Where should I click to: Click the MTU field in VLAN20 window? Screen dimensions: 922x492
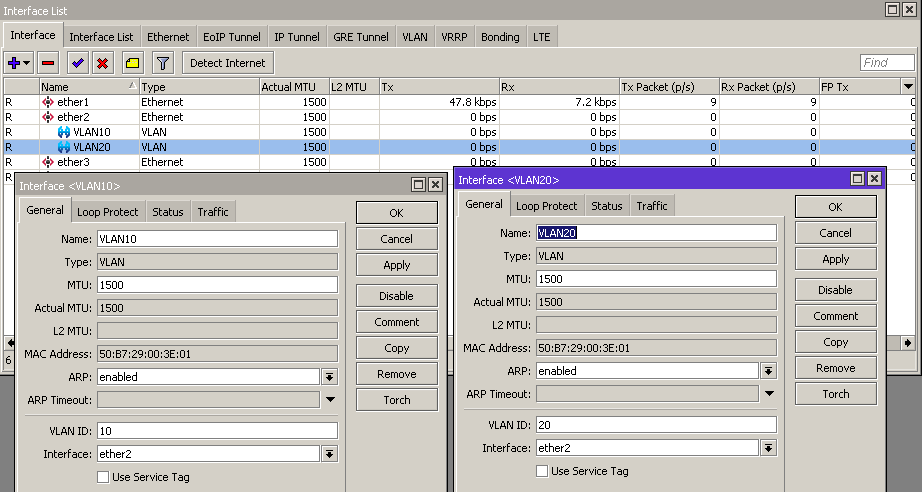656,279
